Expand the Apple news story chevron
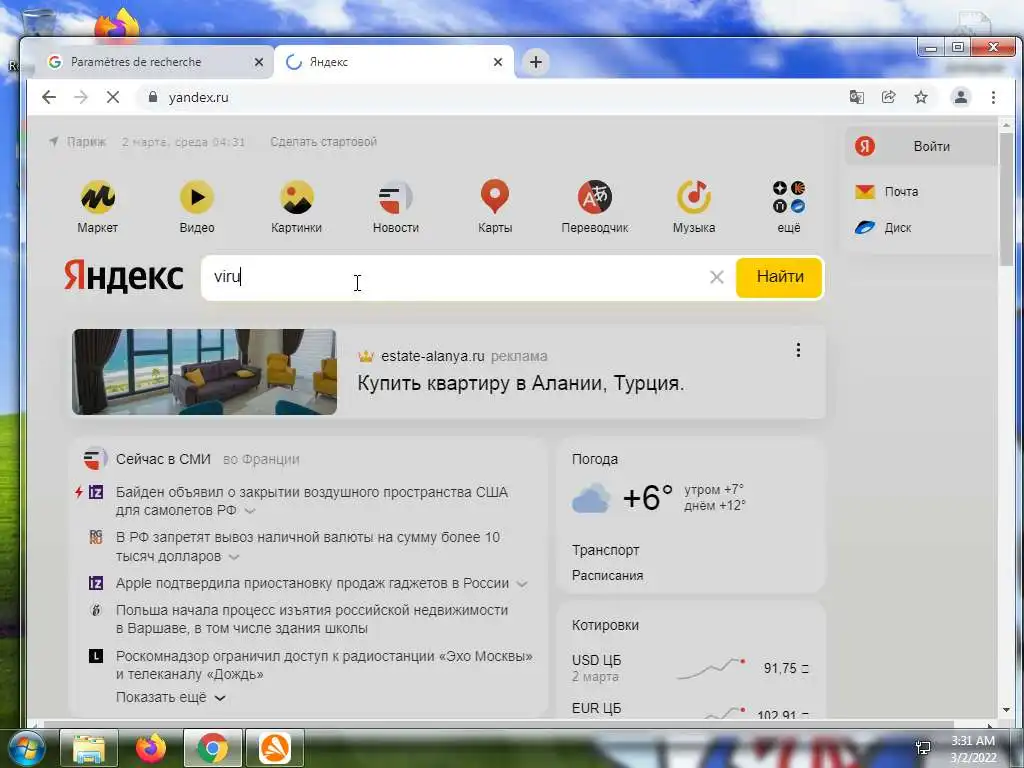Viewport: 1024px width, 768px height. 522,584
